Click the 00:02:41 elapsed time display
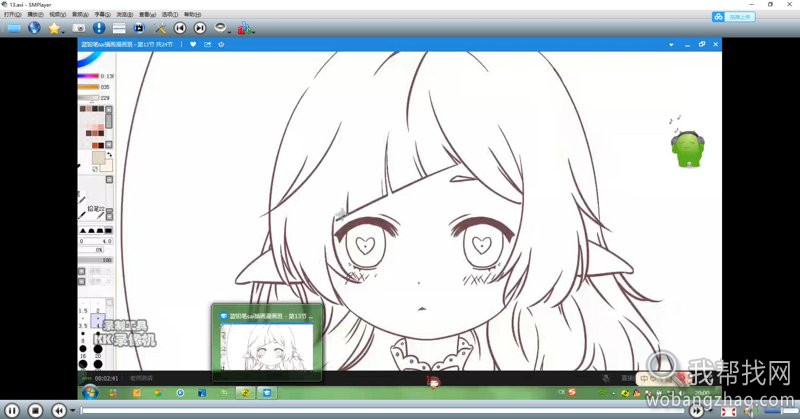The image size is (800, 419). [x=106, y=378]
